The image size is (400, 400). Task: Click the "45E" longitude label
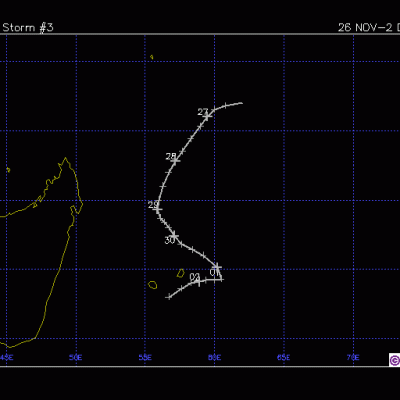click(7, 358)
